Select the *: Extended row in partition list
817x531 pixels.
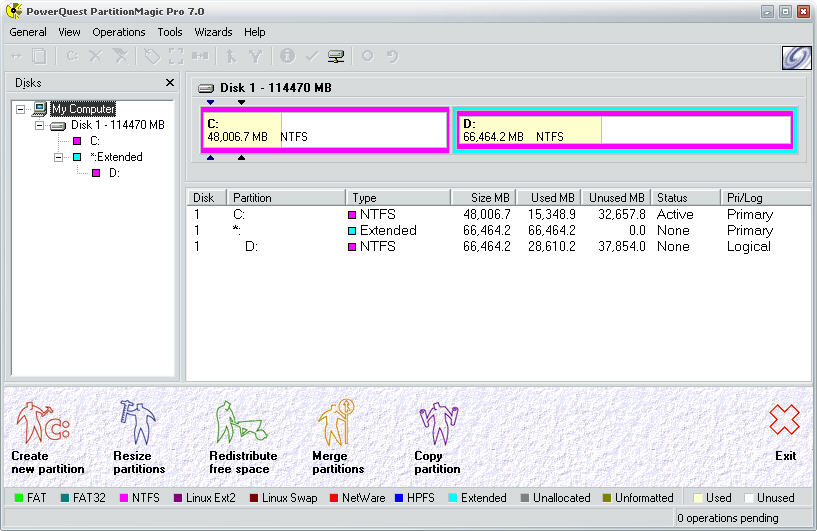point(499,230)
